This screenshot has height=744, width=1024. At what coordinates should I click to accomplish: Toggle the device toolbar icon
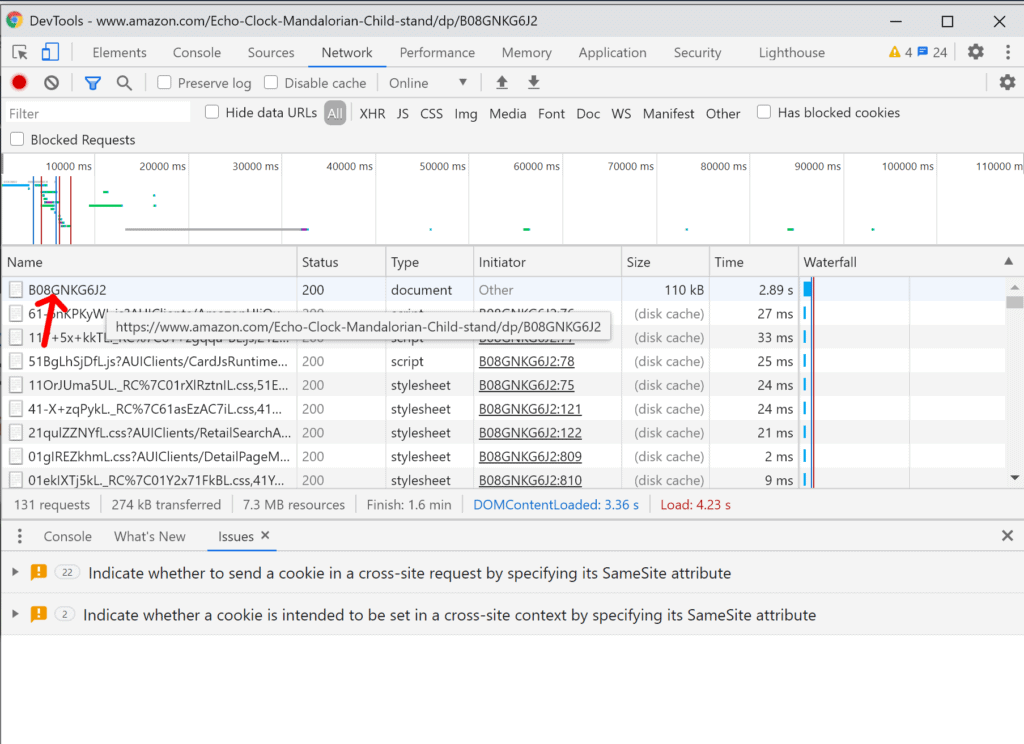[50, 52]
